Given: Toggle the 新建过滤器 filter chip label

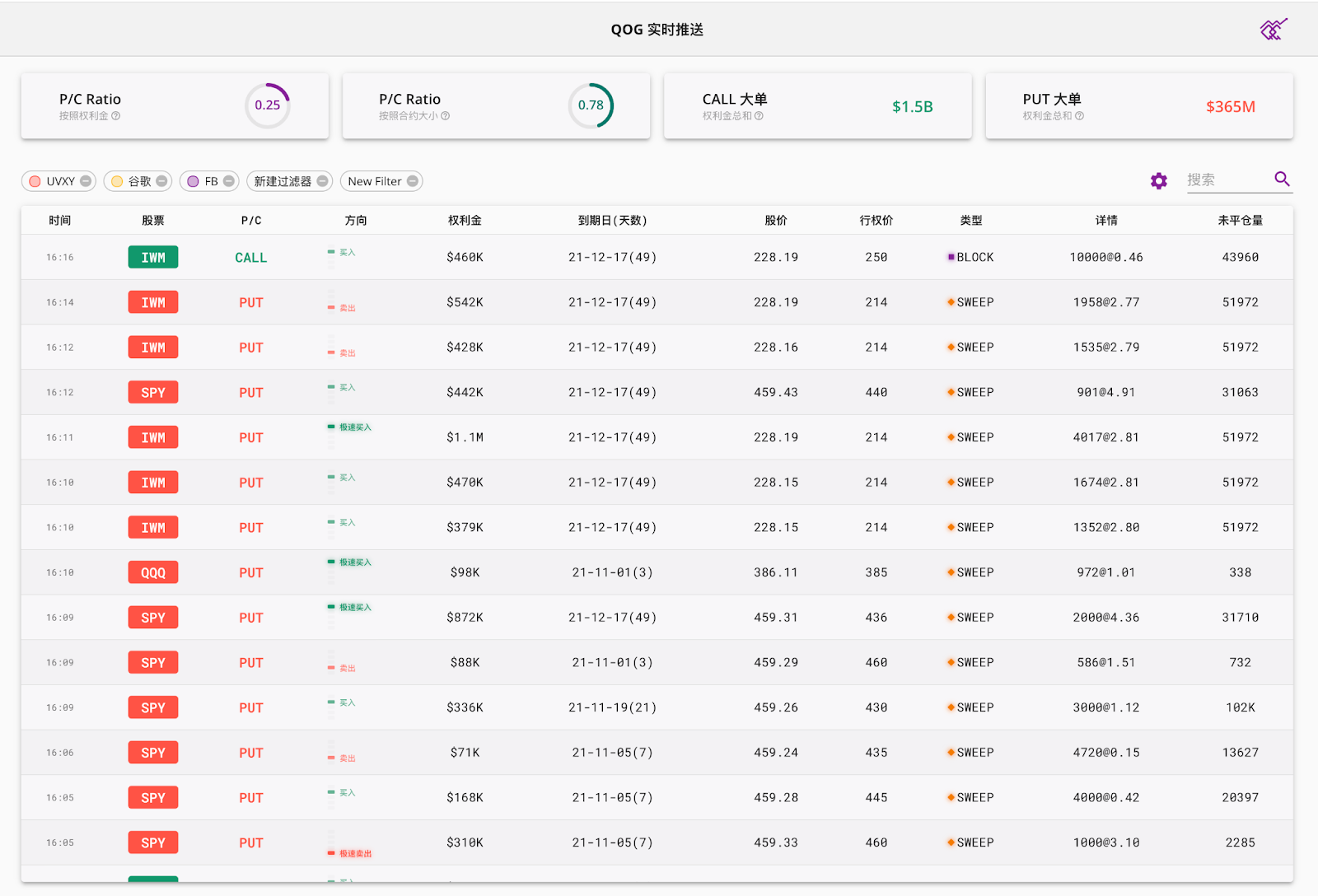Looking at the screenshot, I should (x=283, y=181).
